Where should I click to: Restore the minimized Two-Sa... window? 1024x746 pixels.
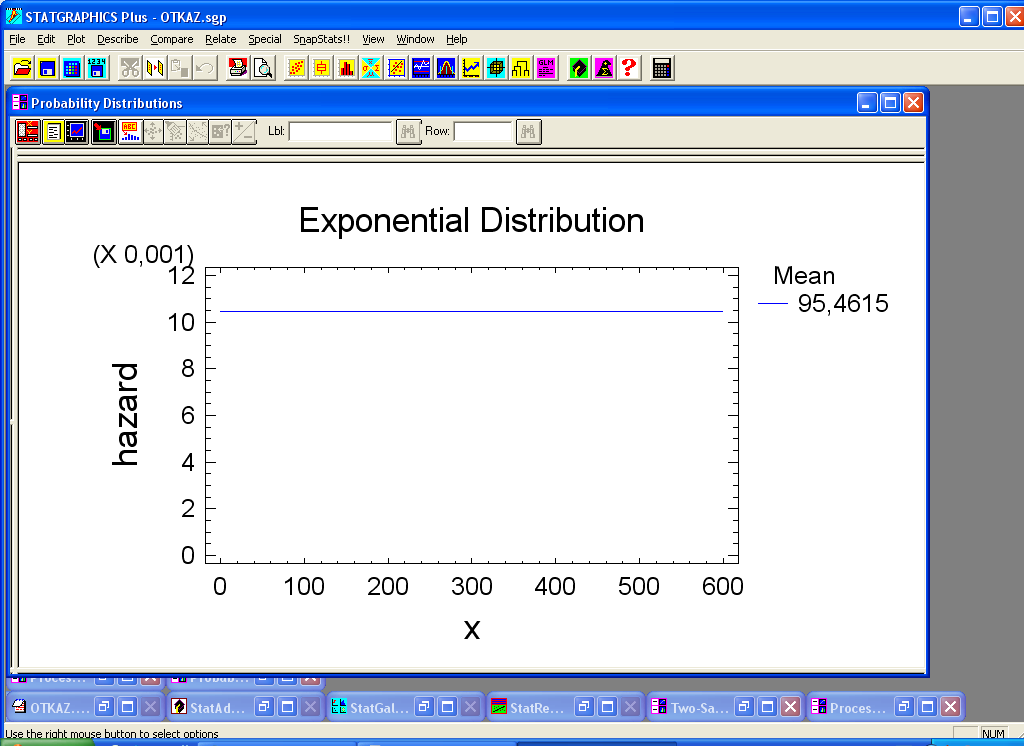pos(744,707)
